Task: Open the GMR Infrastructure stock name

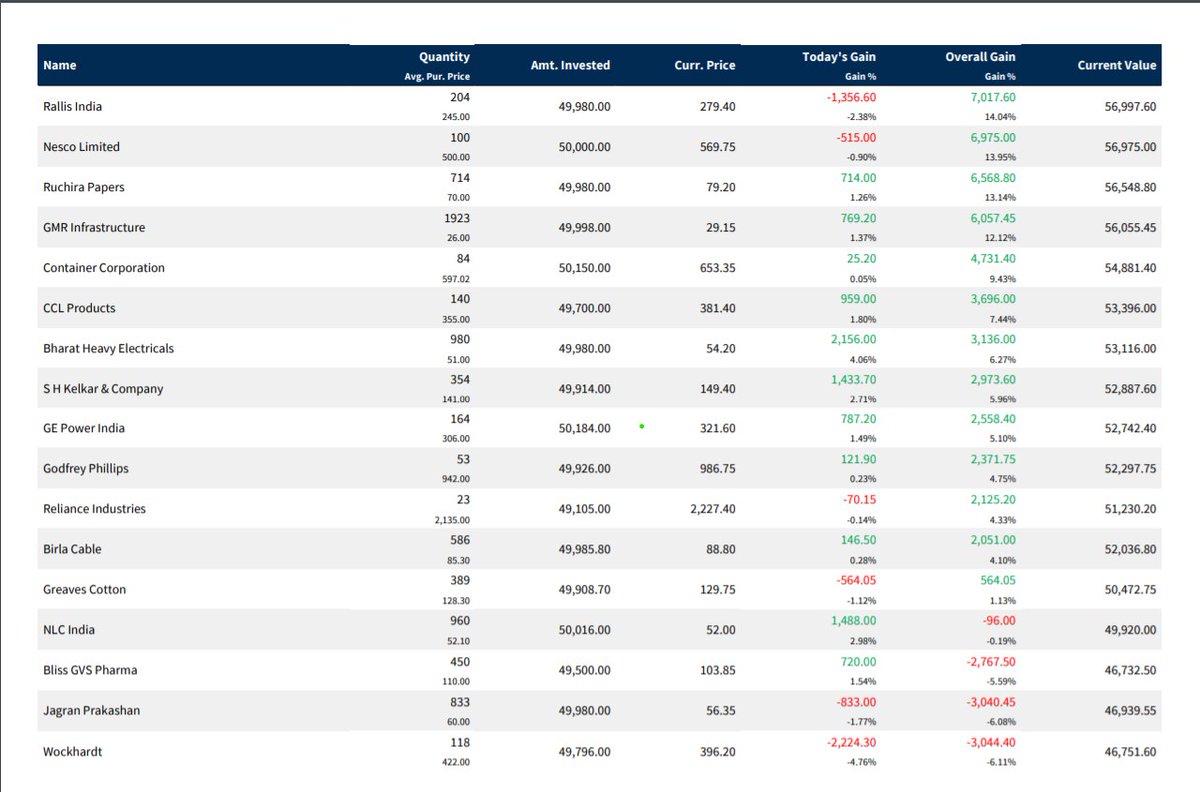Action: pos(94,227)
